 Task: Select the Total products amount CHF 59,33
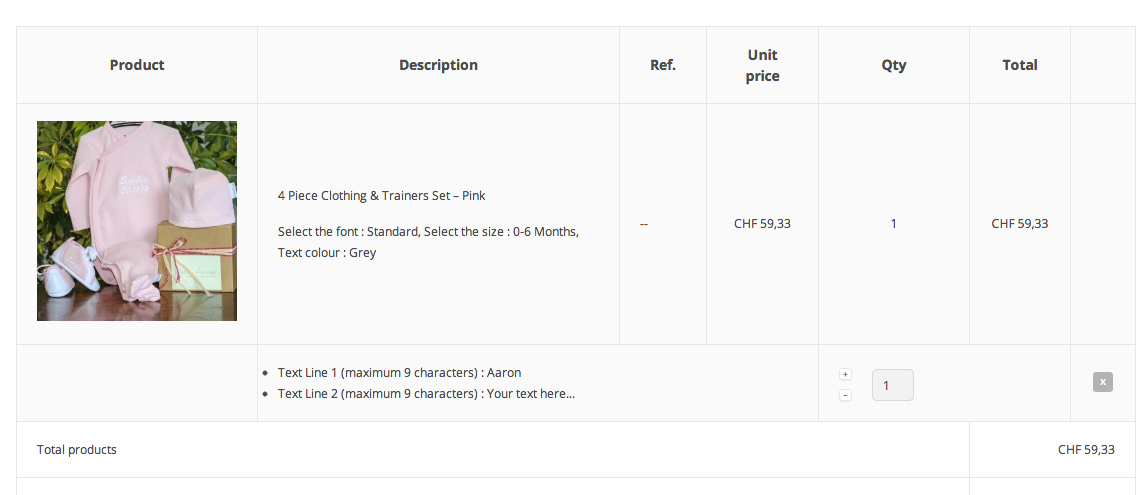1086,450
